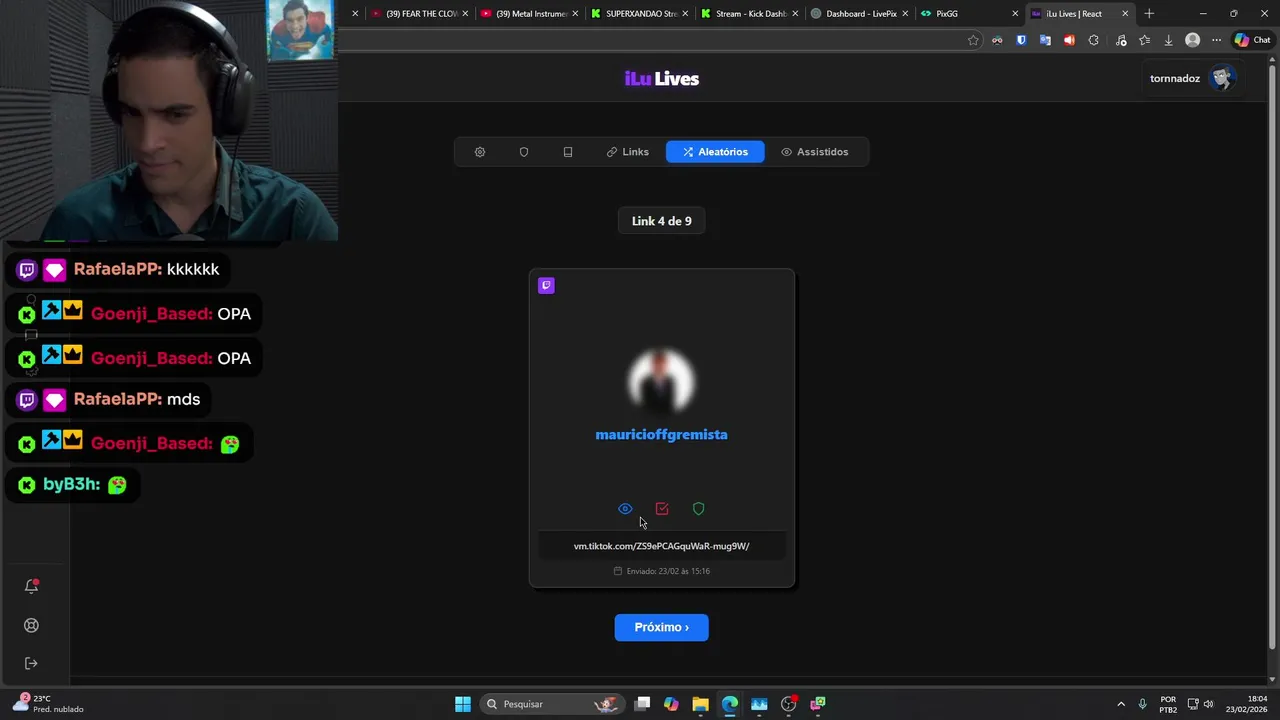Mark link as watched with the eye icon
1280x720 pixels.
pos(625,509)
